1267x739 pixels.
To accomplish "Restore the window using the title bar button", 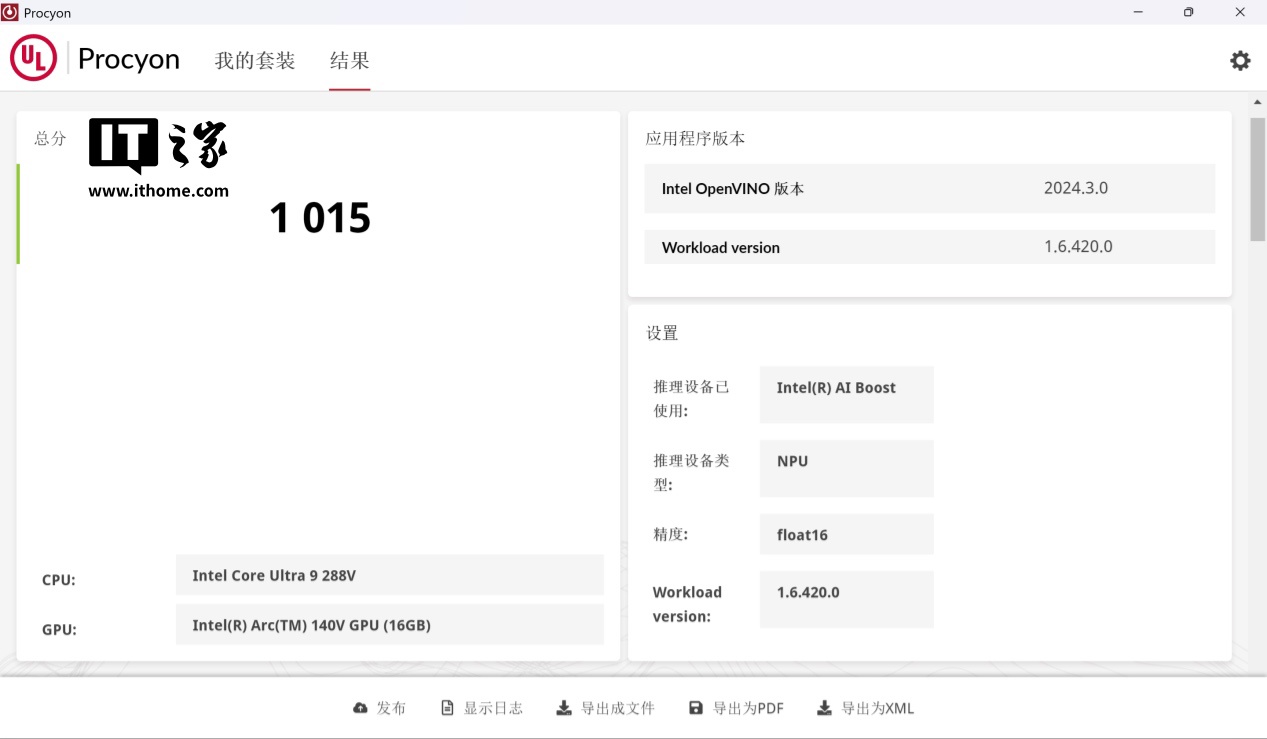I will [x=1188, y=12].
